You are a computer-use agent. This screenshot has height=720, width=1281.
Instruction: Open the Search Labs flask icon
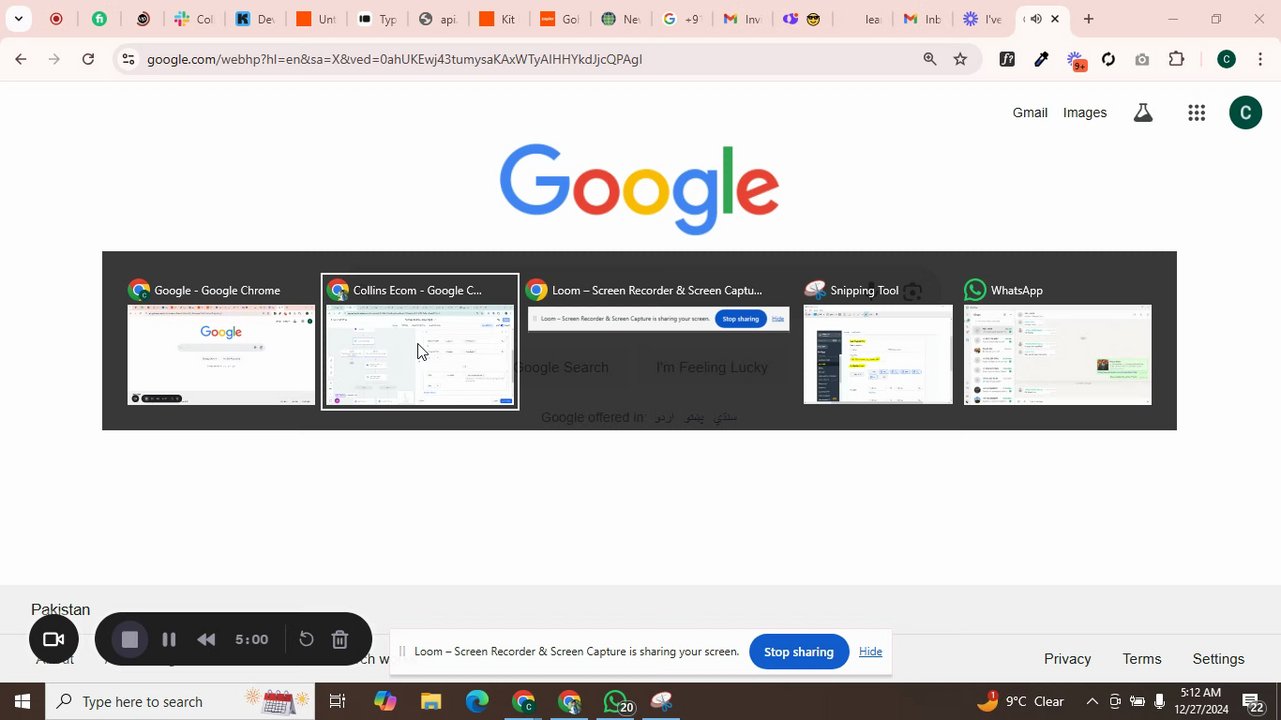1143,113
